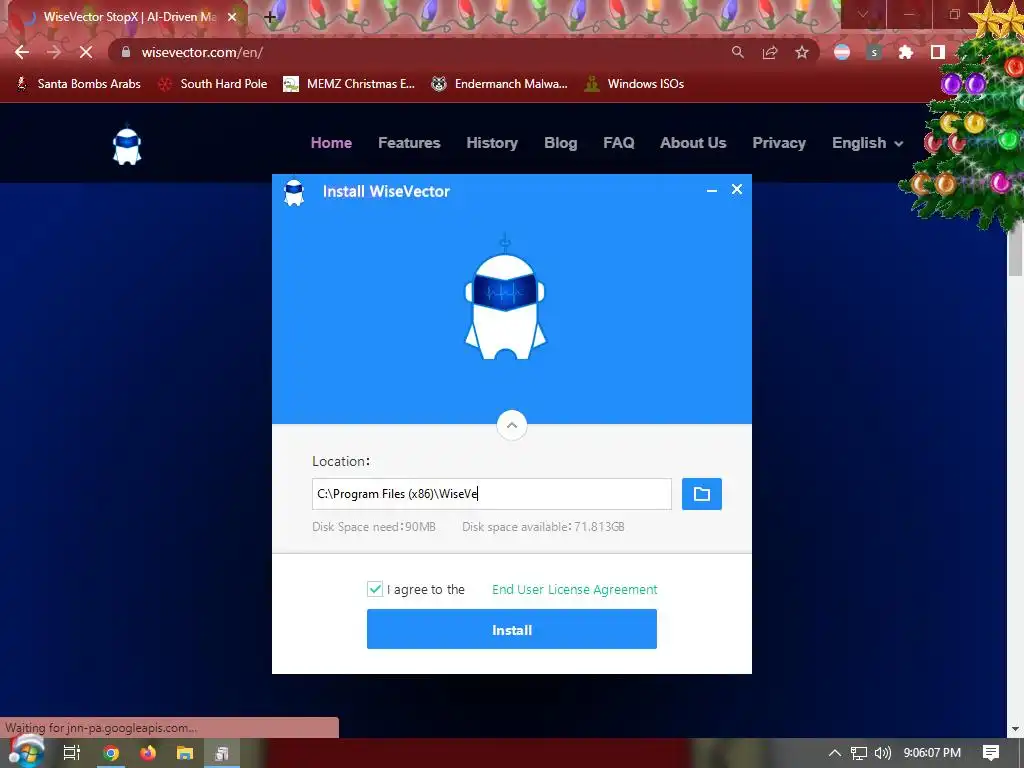Image resolution: width=1024 pixels, height=768 pixels.
Task: Click the page vertical scrollbar thumb
Action: (1016, 251)
